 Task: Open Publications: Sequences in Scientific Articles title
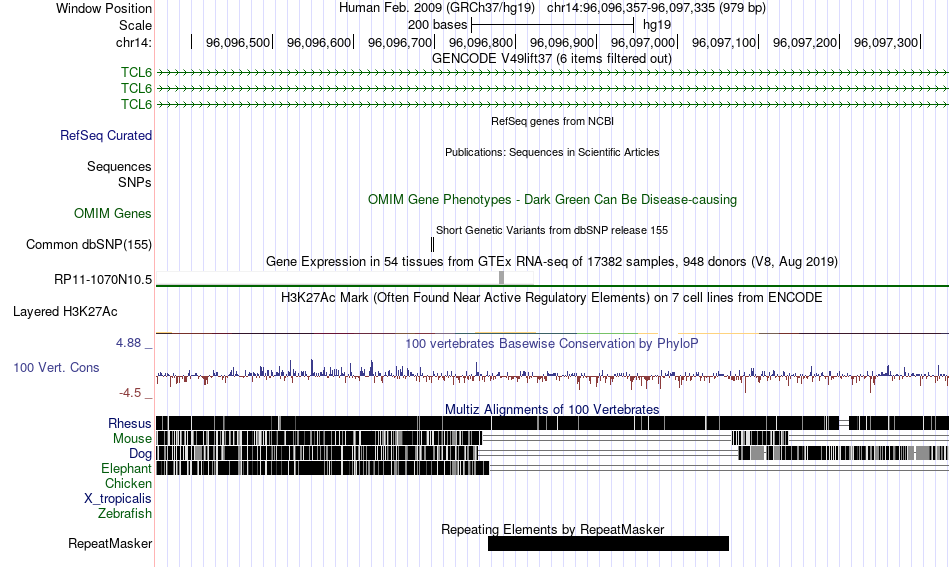(x=552, y=152)
